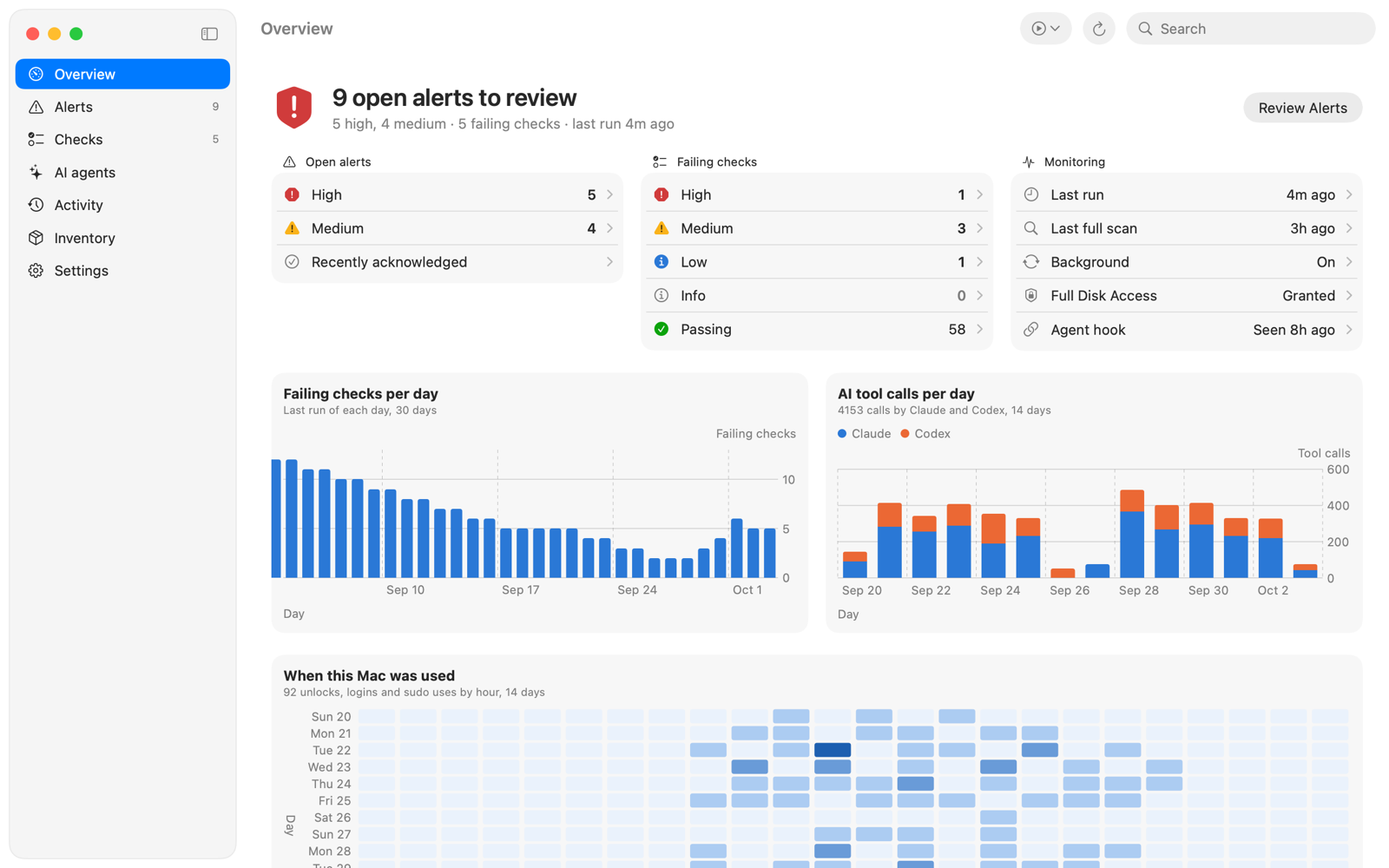Open Medium open alerts row
1389x868 pixels.
[448, 228]
